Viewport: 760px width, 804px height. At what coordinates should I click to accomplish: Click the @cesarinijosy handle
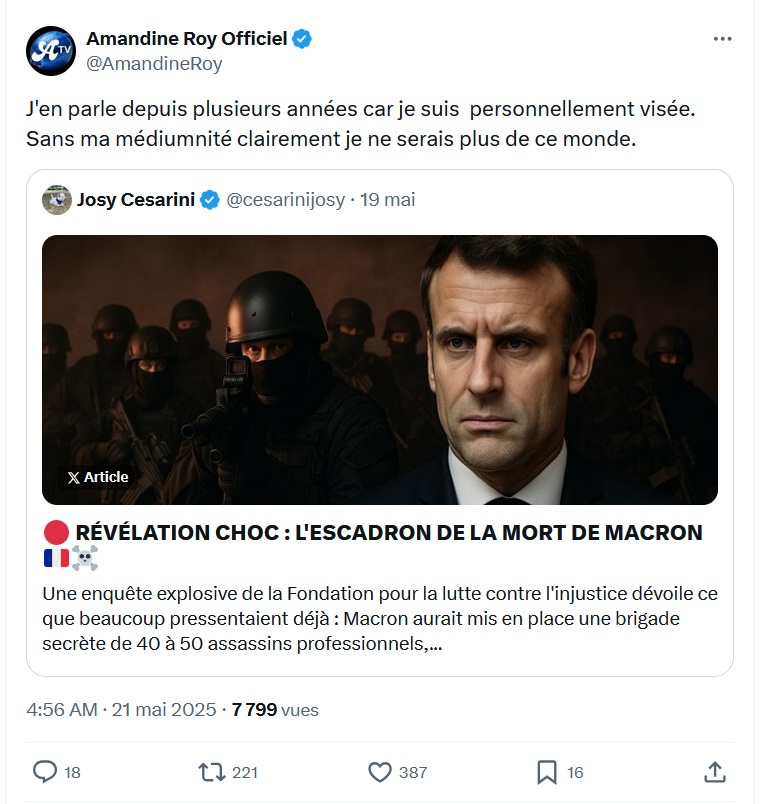point(285,200)
